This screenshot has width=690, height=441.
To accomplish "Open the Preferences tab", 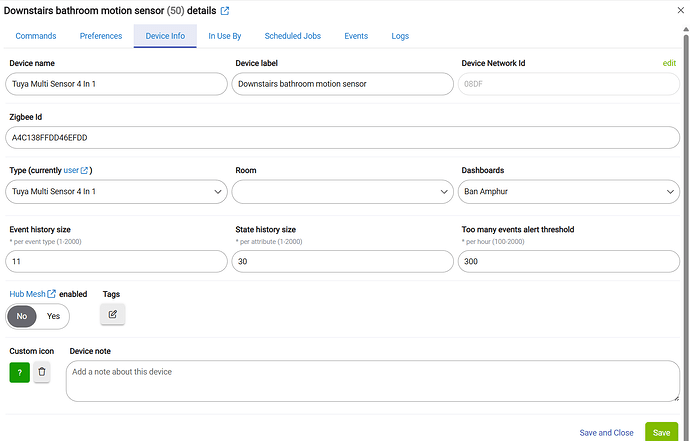I will tap(101, 36).
